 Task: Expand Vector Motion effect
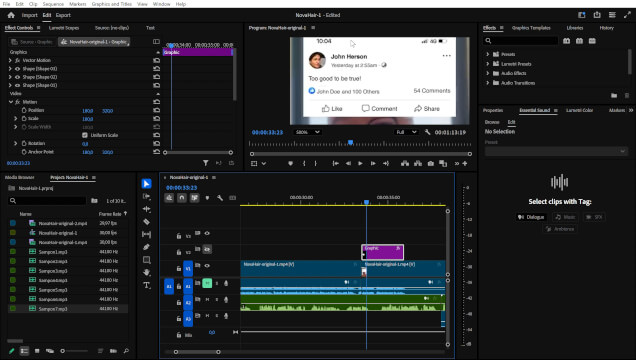(10, 60)
